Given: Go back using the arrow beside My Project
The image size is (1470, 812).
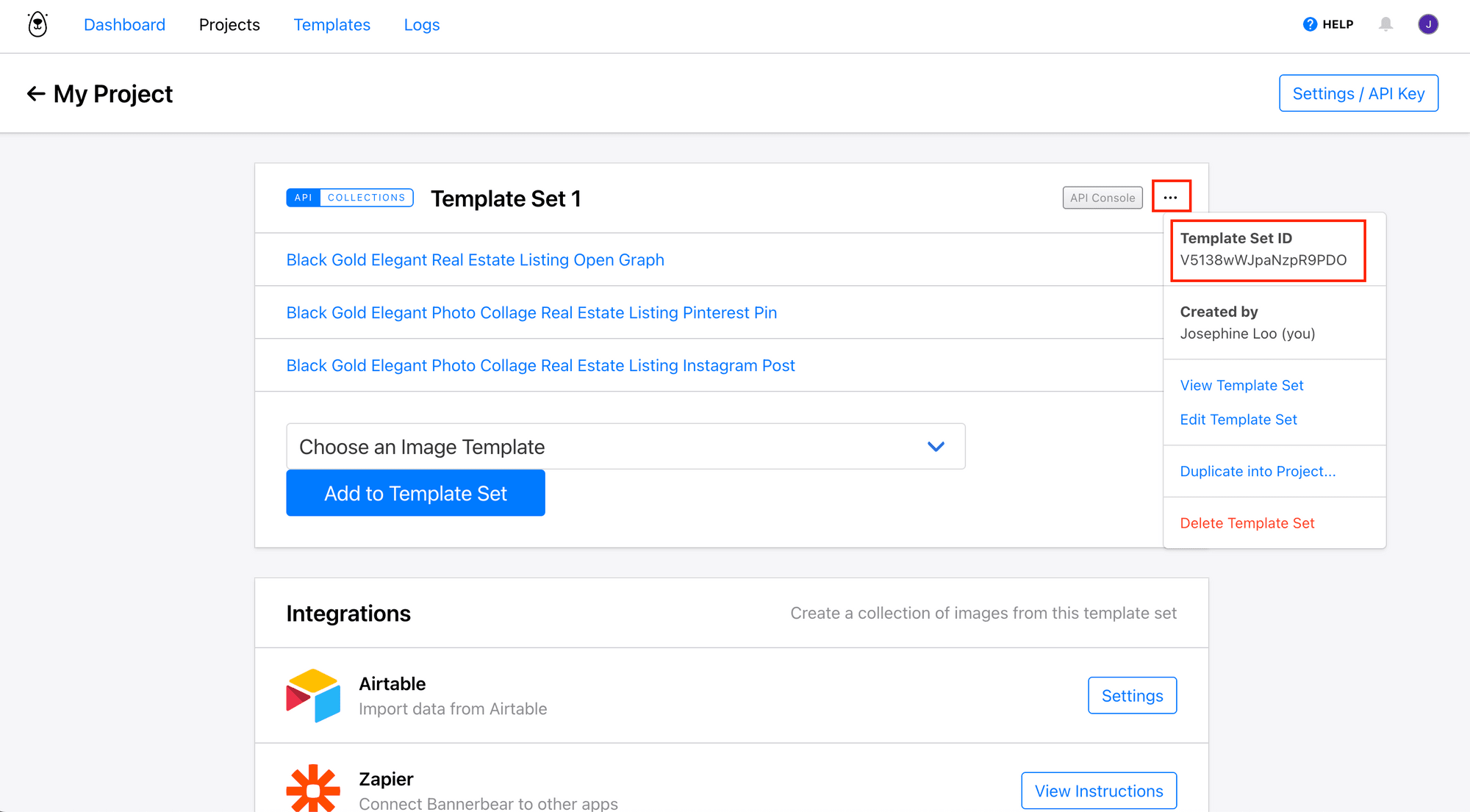Looking at the screenshot, I should (35, 94).
